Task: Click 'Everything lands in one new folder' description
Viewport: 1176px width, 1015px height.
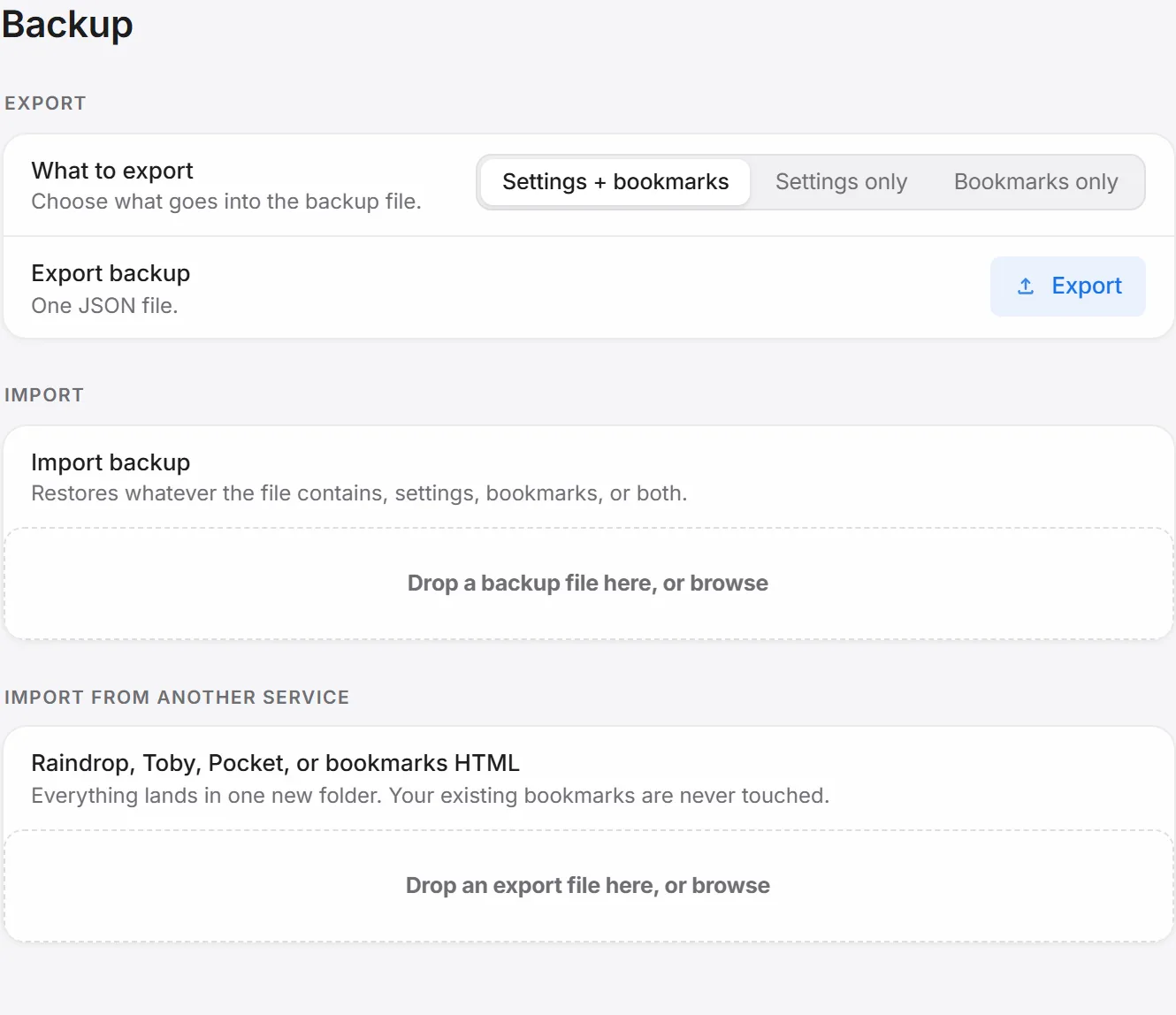Action: pyautogui.click(x=431, y=796)
